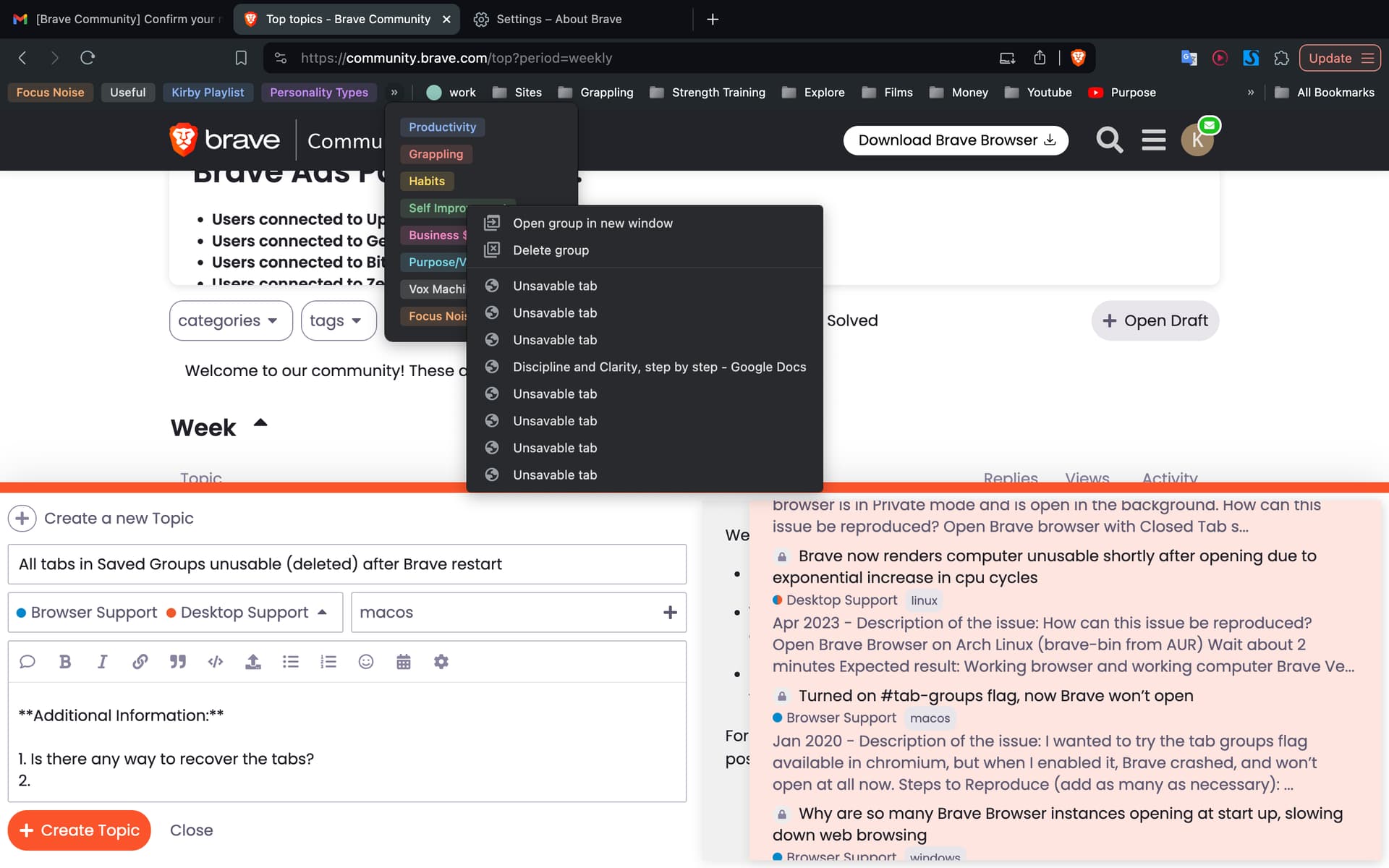Click the topic title input field
This screenshot has width=1389, height=868.
pyautogui.click(x=347, y=564)
